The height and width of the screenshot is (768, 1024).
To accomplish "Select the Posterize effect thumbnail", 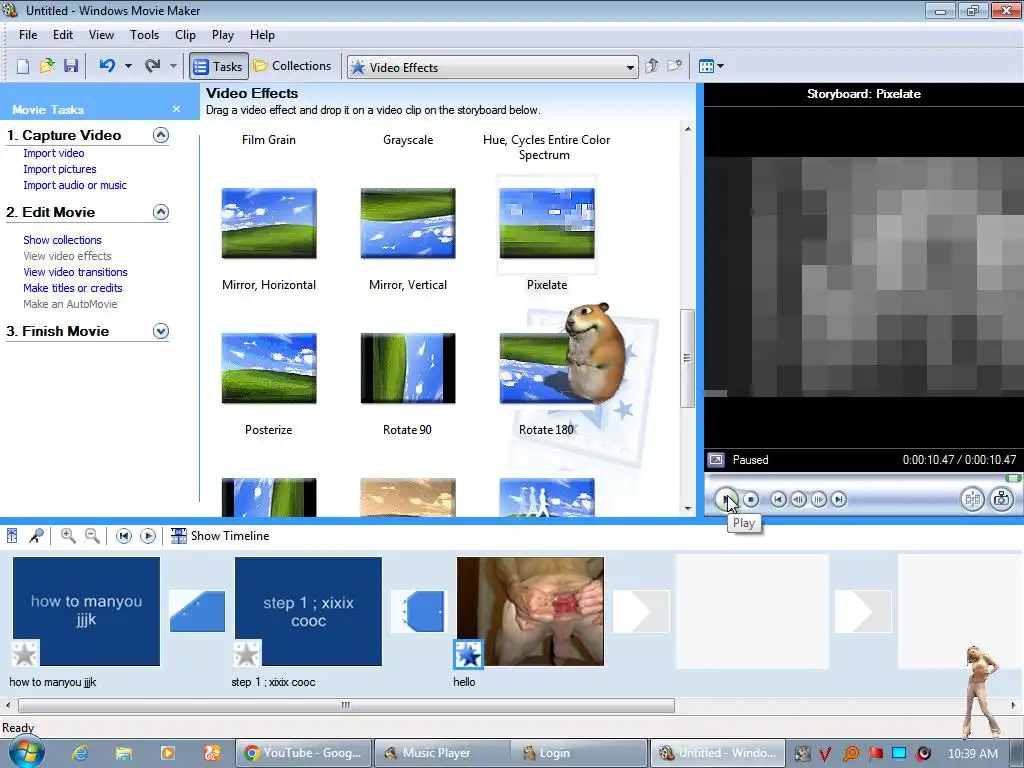I will pos(269,368).
